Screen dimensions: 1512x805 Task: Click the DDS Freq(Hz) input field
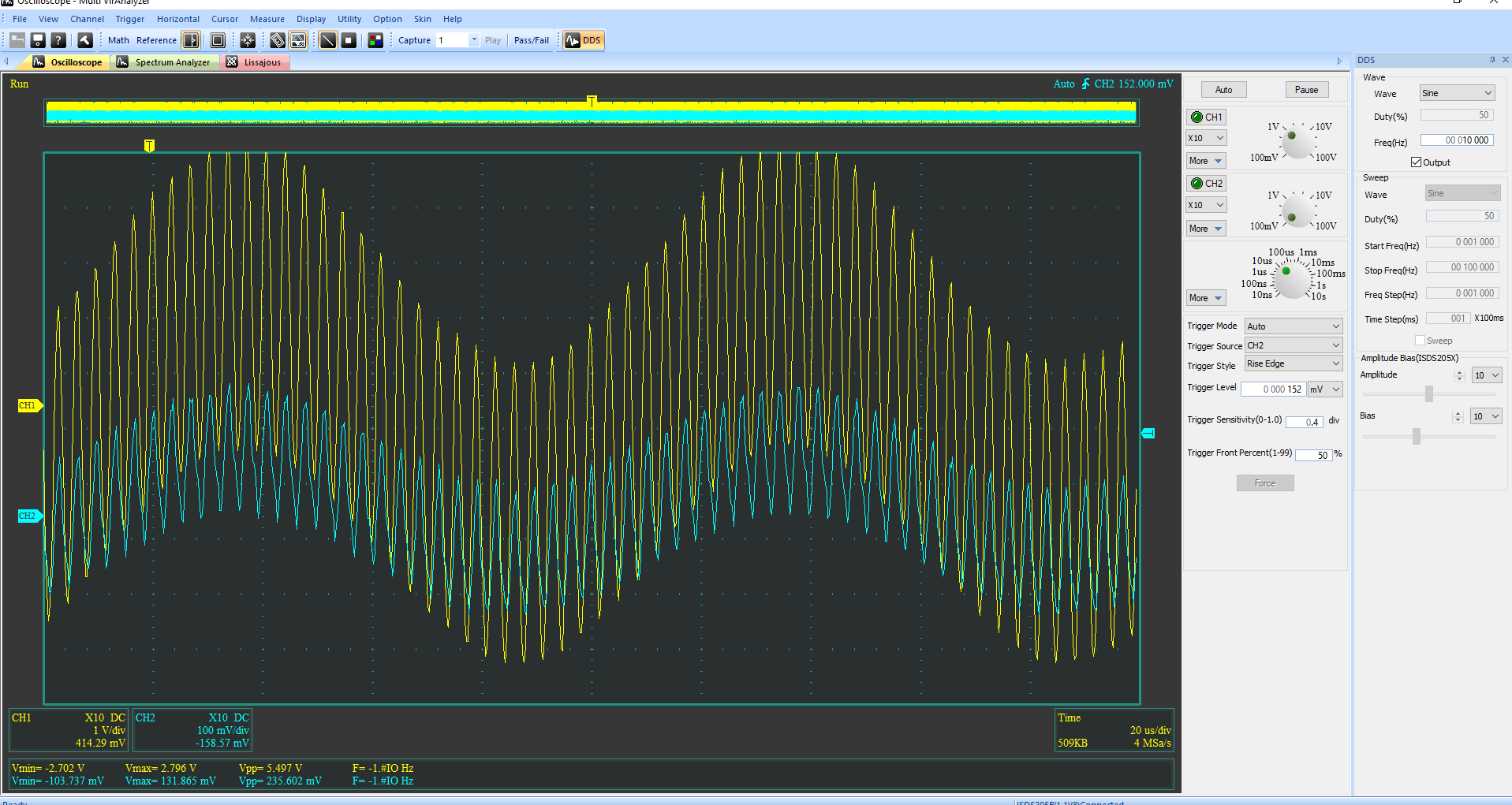(1457, 140)
